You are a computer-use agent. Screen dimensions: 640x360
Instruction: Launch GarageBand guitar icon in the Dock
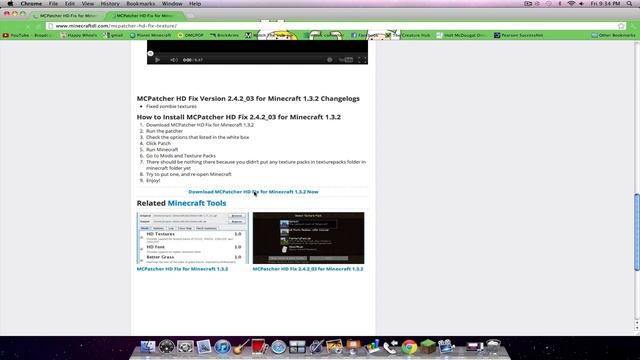241,347
